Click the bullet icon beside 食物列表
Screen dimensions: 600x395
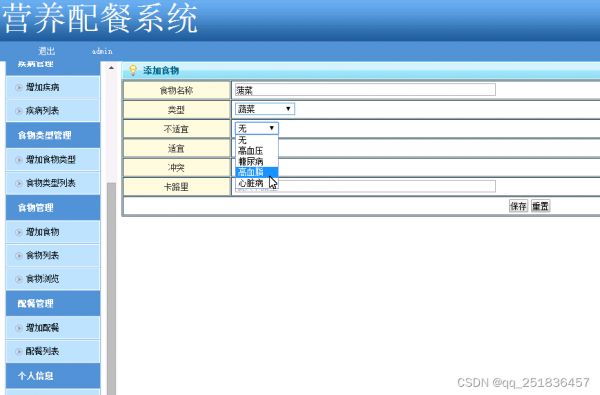(x=18, y=256)
